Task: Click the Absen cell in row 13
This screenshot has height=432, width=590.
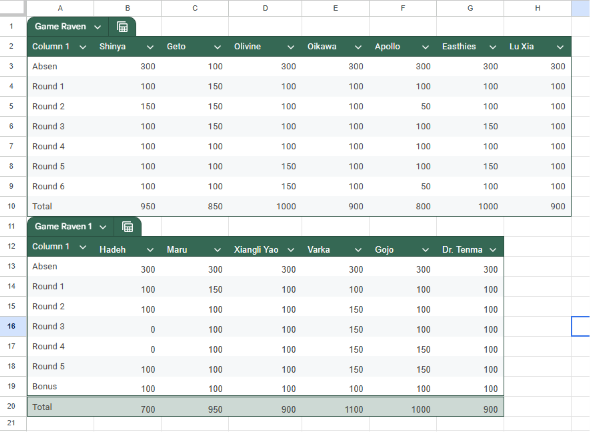Action: 60,266
